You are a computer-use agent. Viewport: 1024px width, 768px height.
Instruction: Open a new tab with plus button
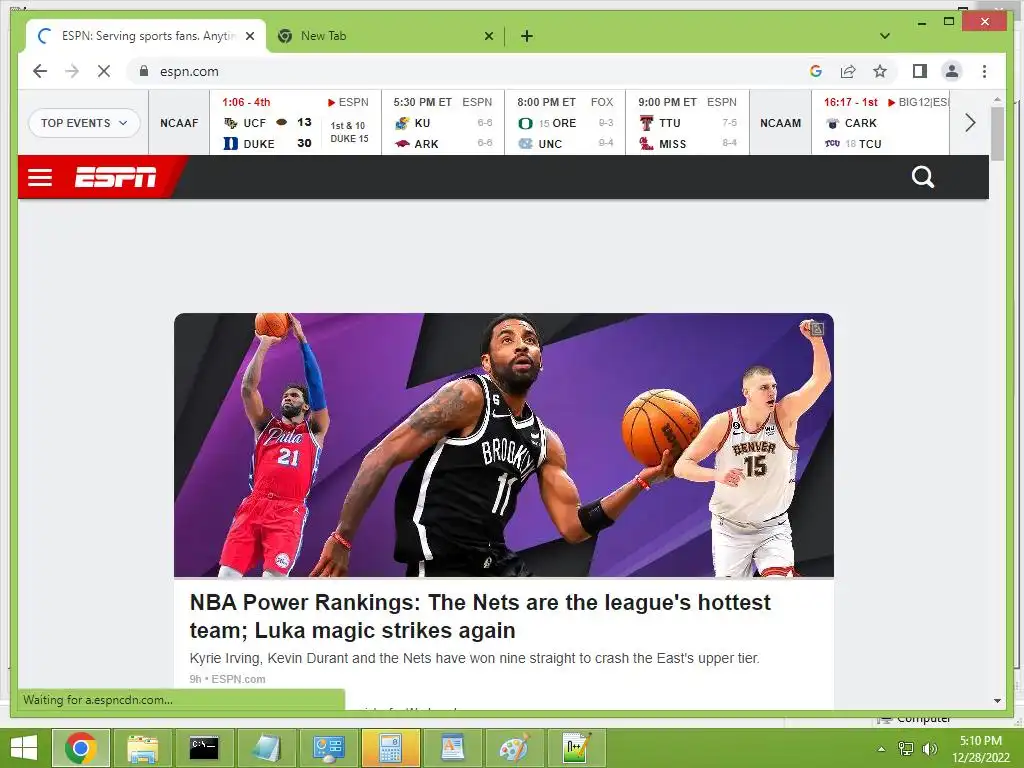click(526, 36)
